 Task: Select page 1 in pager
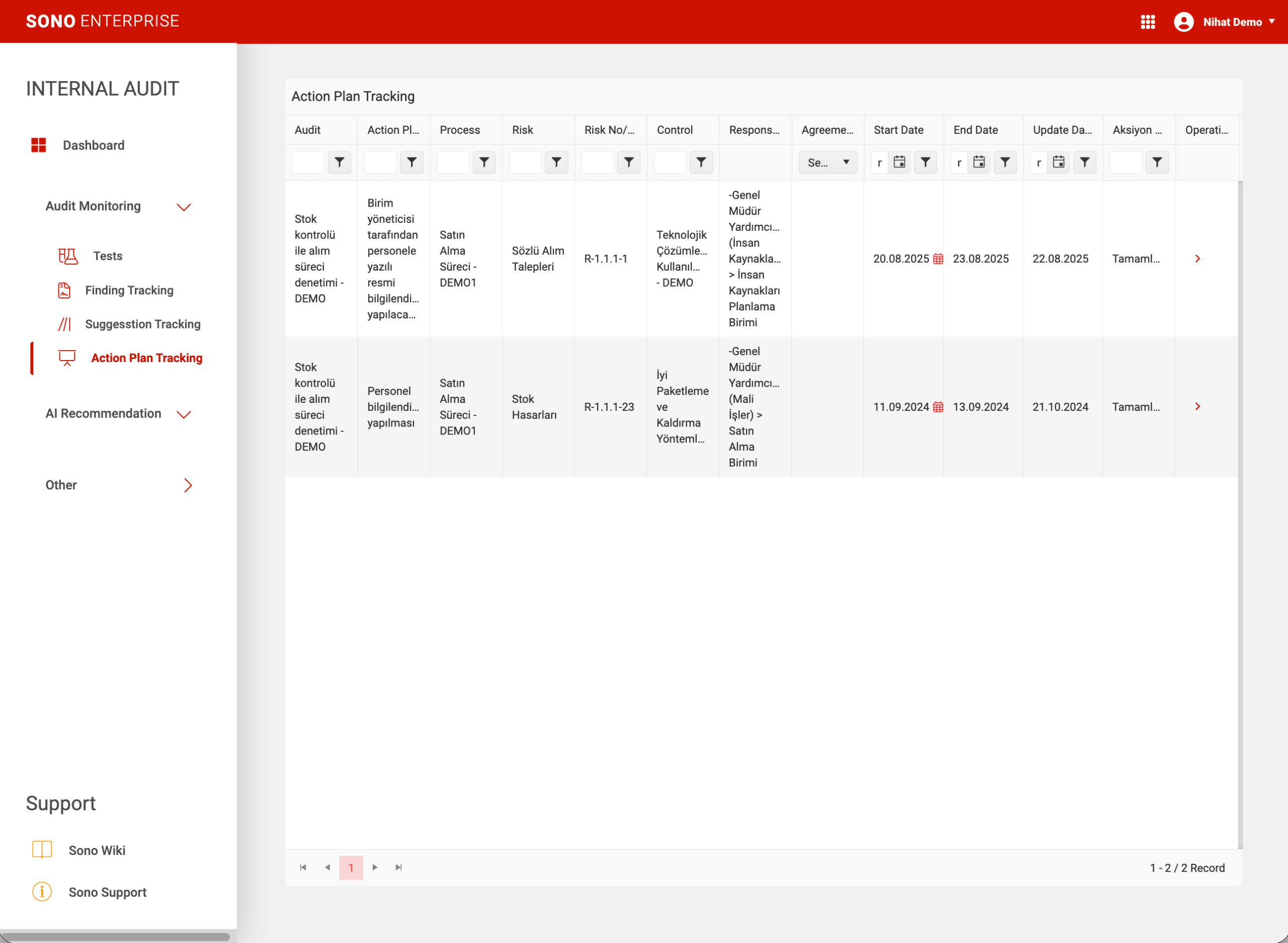point(351,868)
